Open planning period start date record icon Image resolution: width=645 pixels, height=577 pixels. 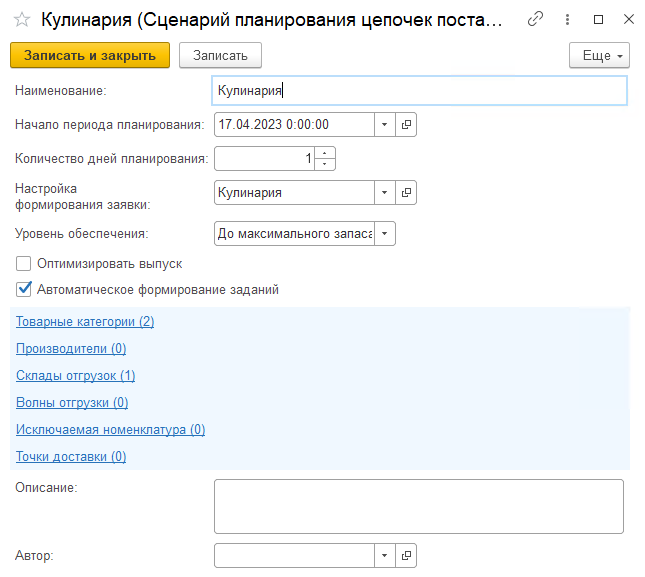click(407, 125)
